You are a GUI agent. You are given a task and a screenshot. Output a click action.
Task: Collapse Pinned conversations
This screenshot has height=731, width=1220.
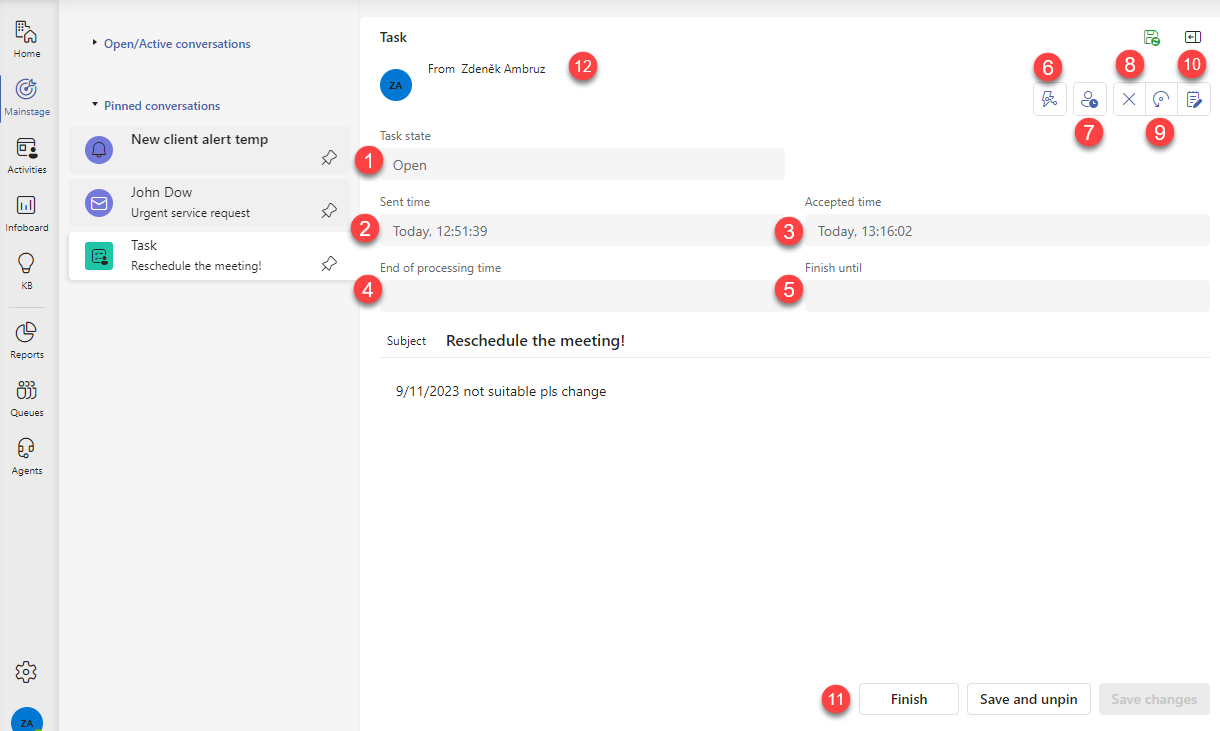pyautogui.click(x=155, y=106)
